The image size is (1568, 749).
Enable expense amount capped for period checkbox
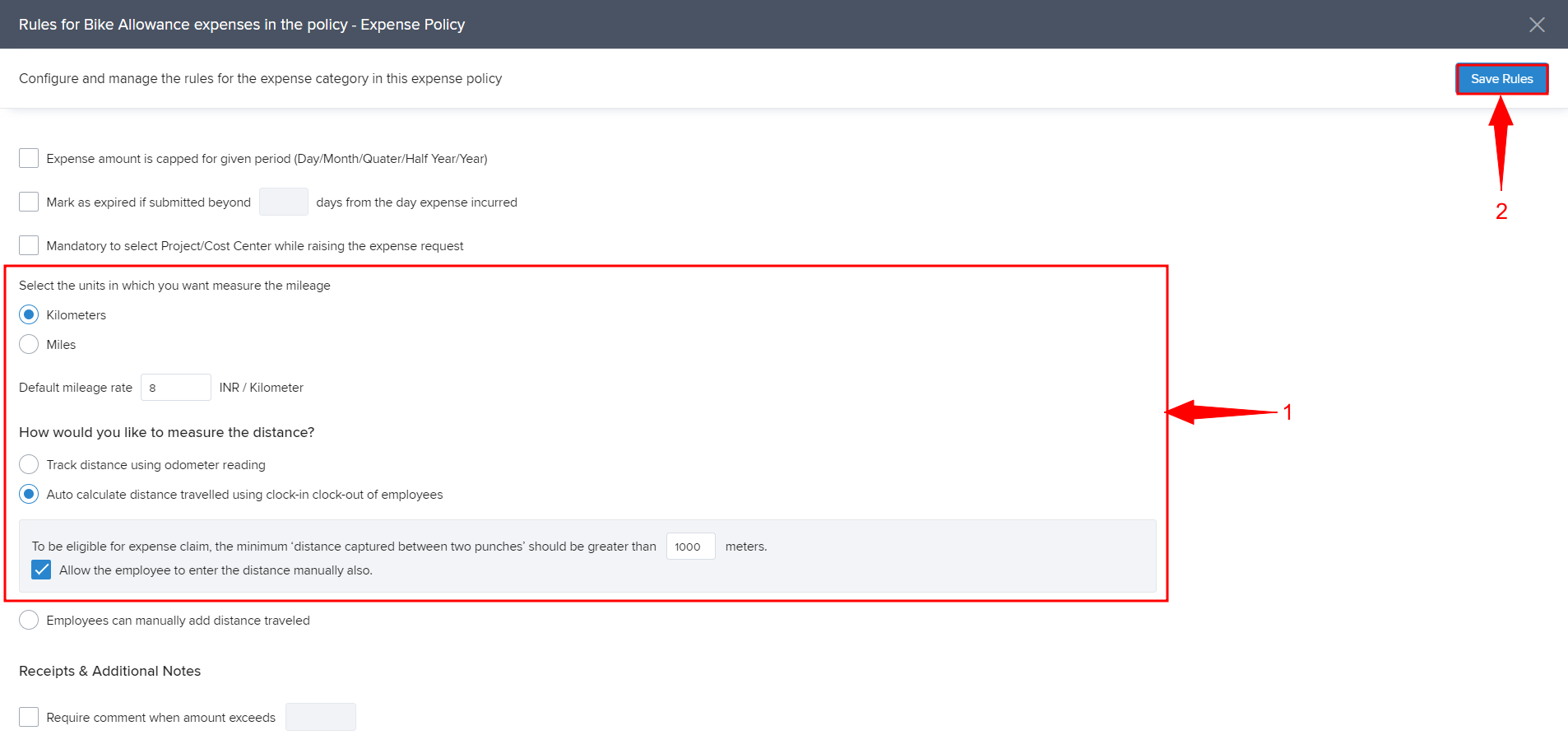point(29,158)
